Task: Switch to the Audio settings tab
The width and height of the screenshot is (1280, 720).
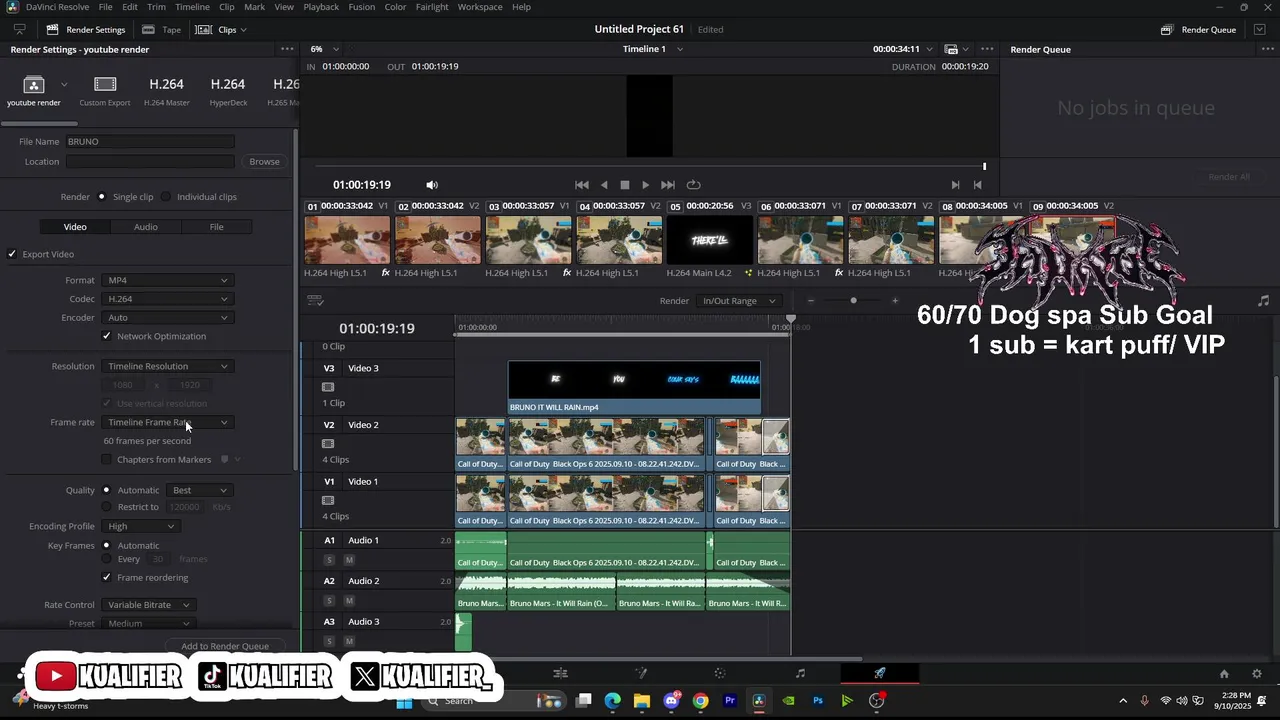Action: tap(146, 227)
